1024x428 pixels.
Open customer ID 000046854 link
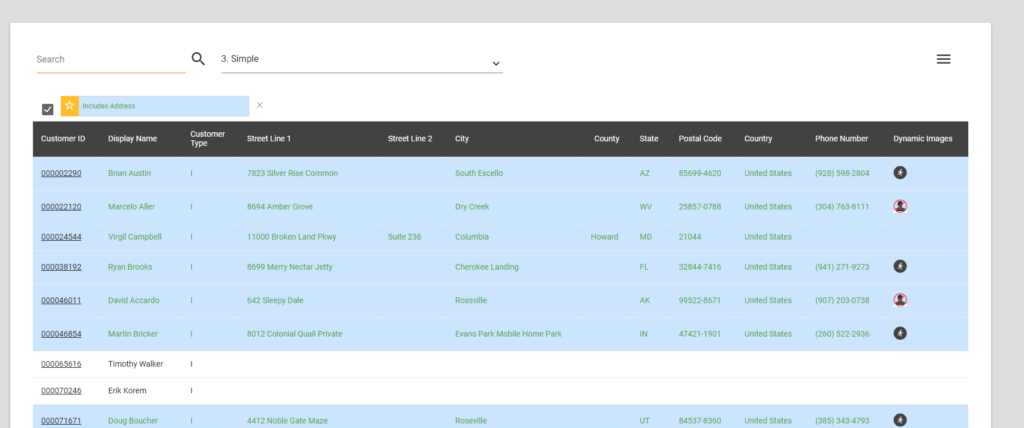pyautogui.click(x=61, y=333)
